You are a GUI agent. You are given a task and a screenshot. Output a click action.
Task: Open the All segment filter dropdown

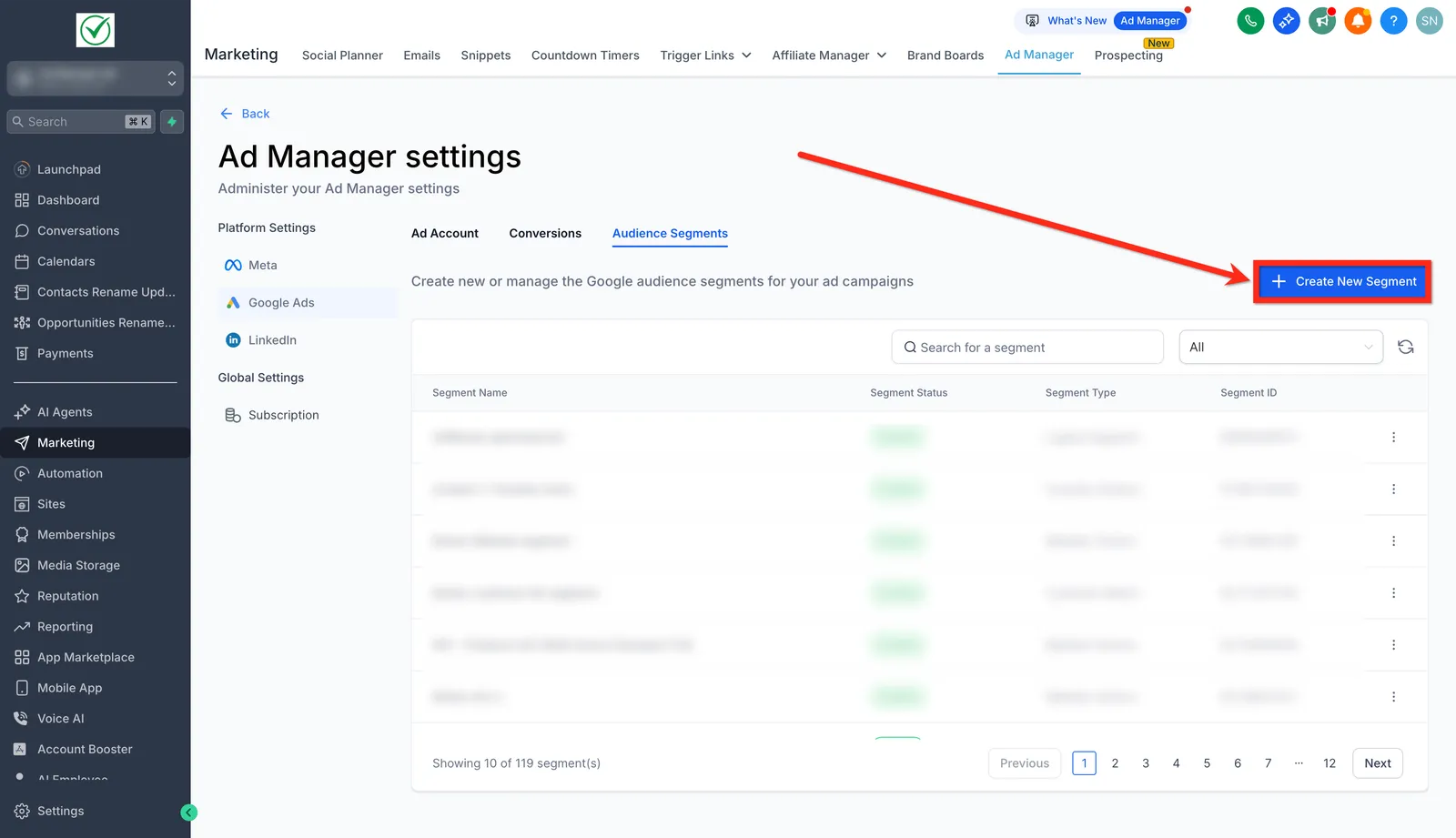(x=1280, y=348)
